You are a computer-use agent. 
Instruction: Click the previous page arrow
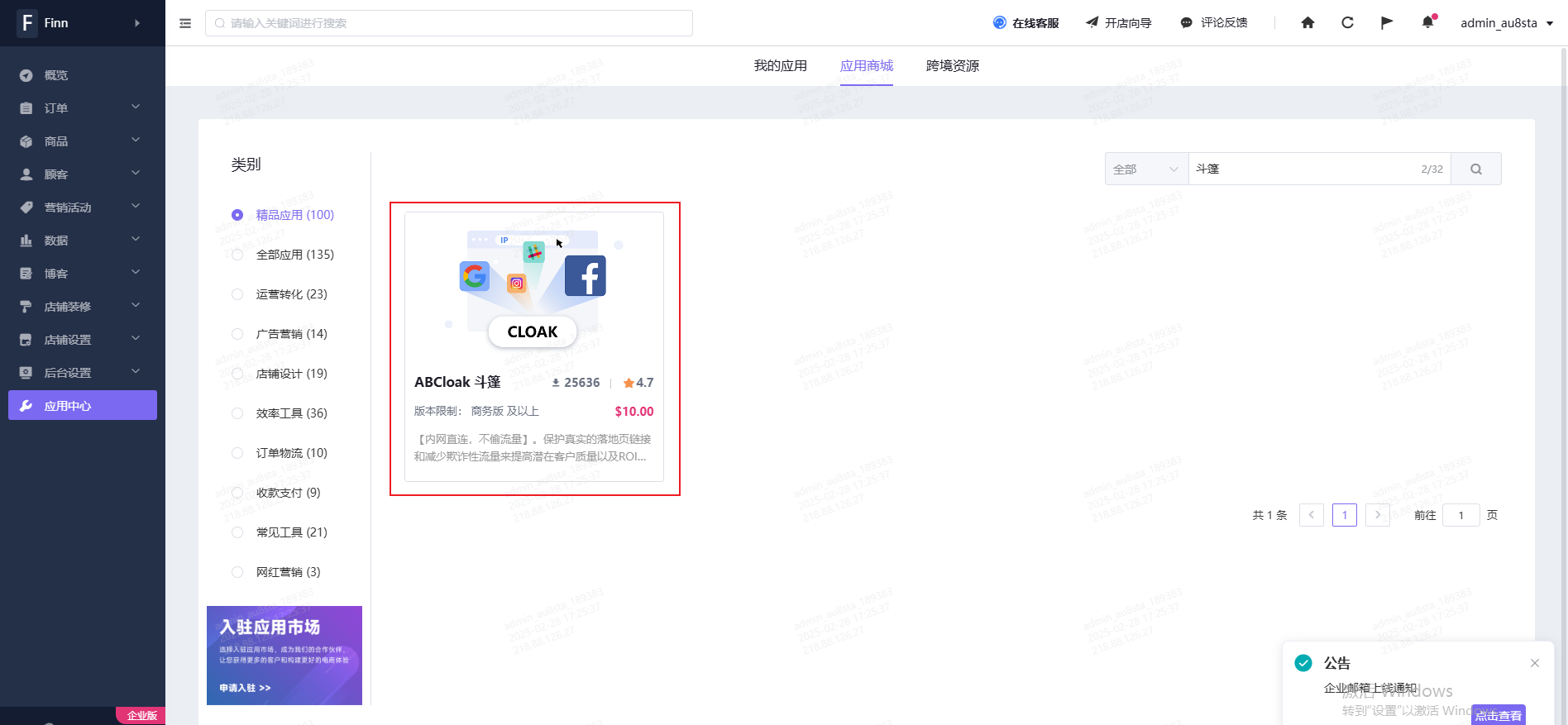pyautogui.click(x=1312, y=515)
